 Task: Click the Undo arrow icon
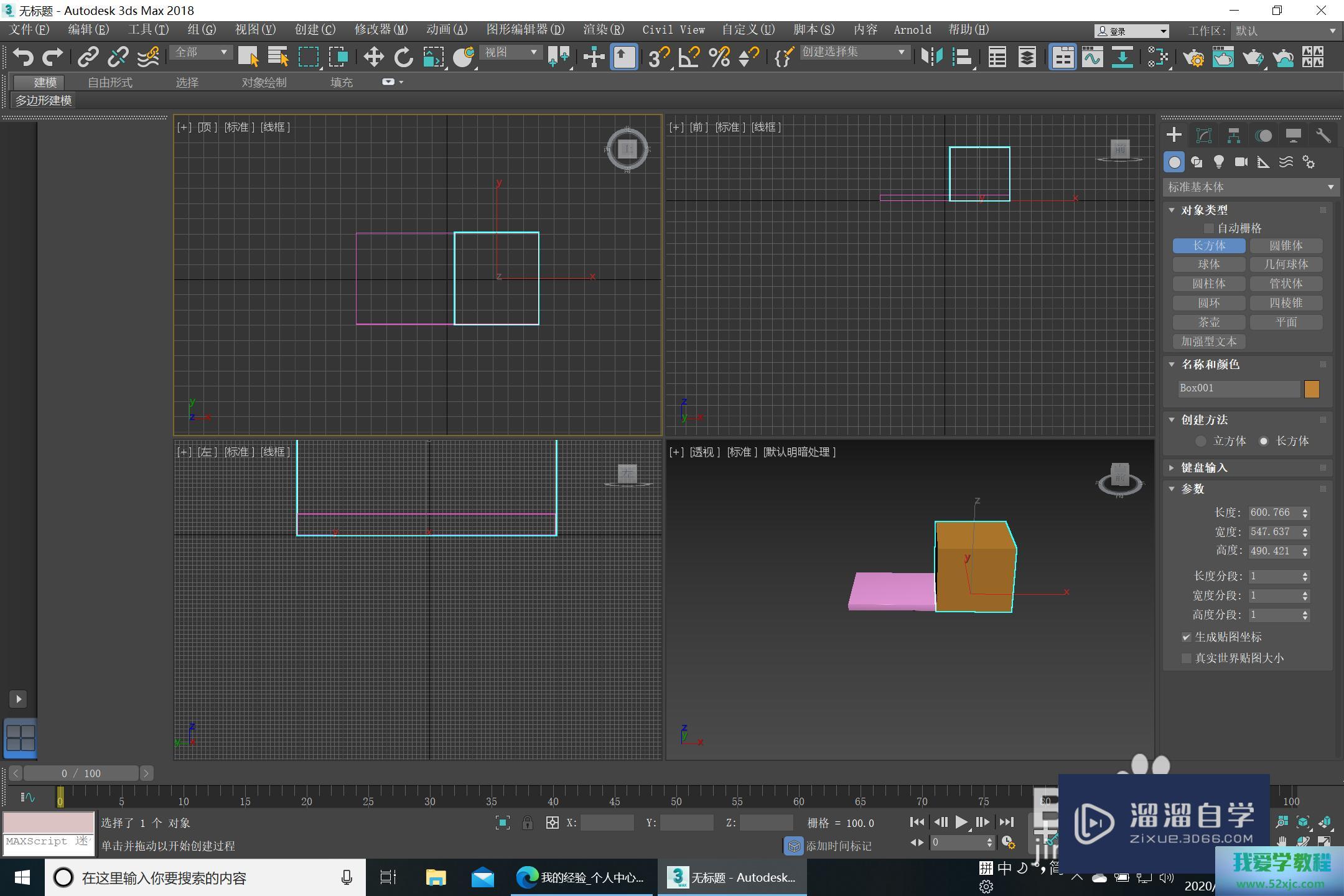[23, 57]
